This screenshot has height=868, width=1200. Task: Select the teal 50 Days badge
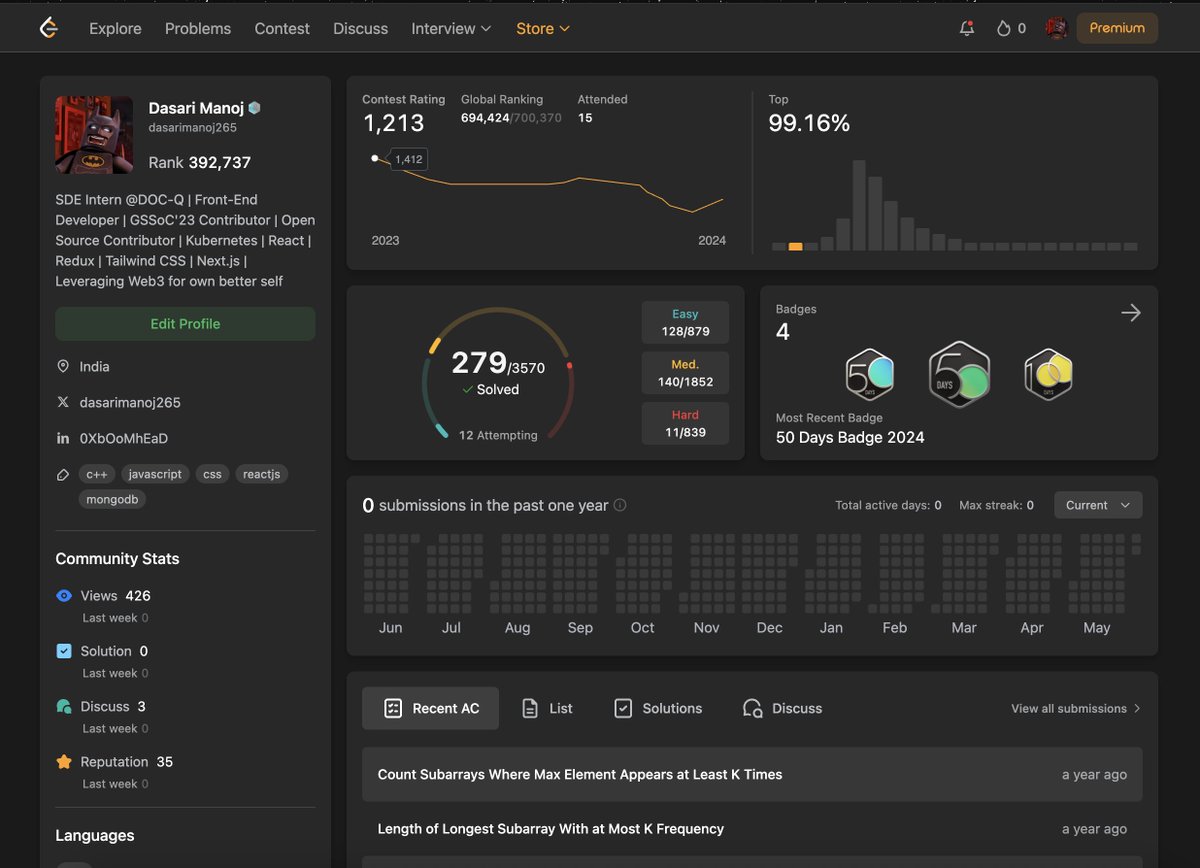[869, 375]
